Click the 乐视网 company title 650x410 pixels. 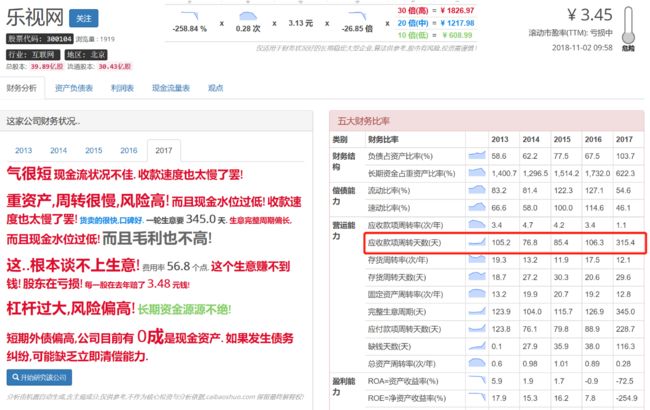point(35,18)
